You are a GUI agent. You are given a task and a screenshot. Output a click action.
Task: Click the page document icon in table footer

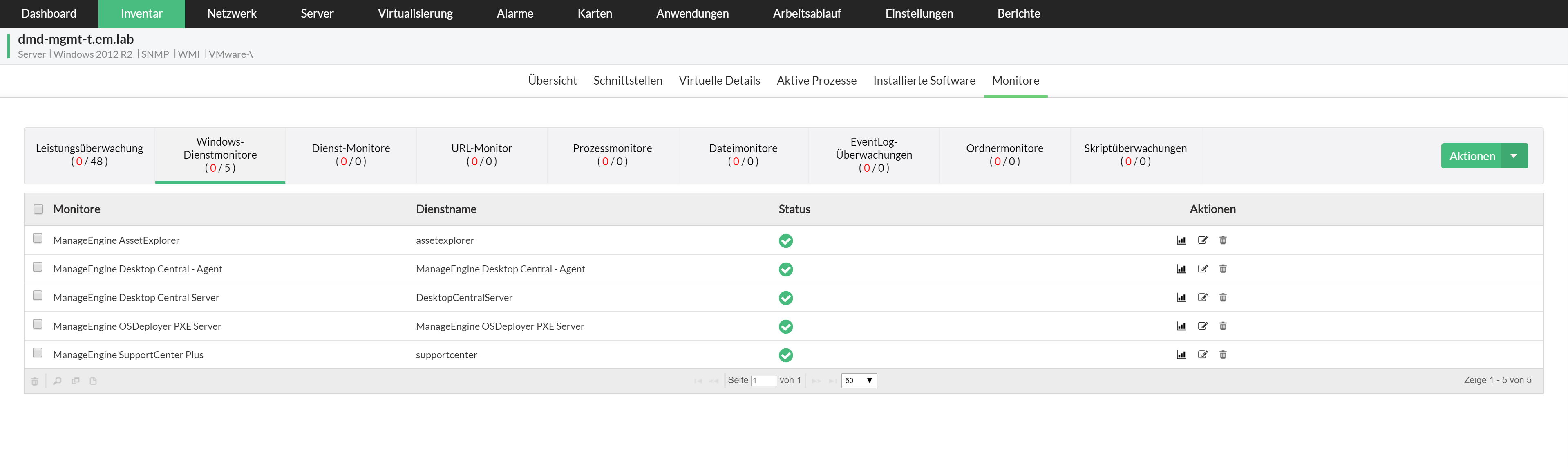(x=93, y=381)
